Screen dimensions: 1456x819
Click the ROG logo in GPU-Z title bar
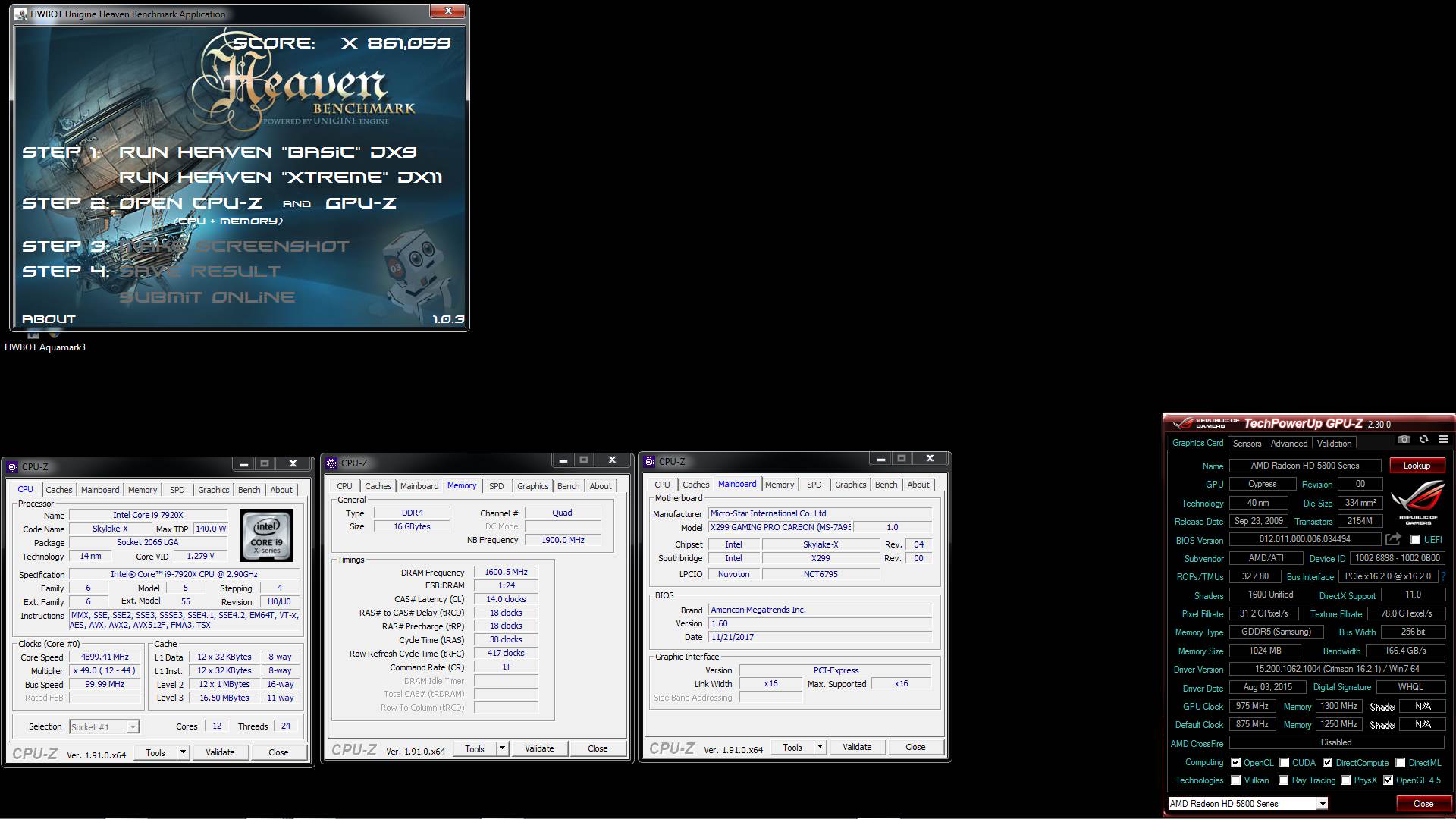coord(1204,423)
